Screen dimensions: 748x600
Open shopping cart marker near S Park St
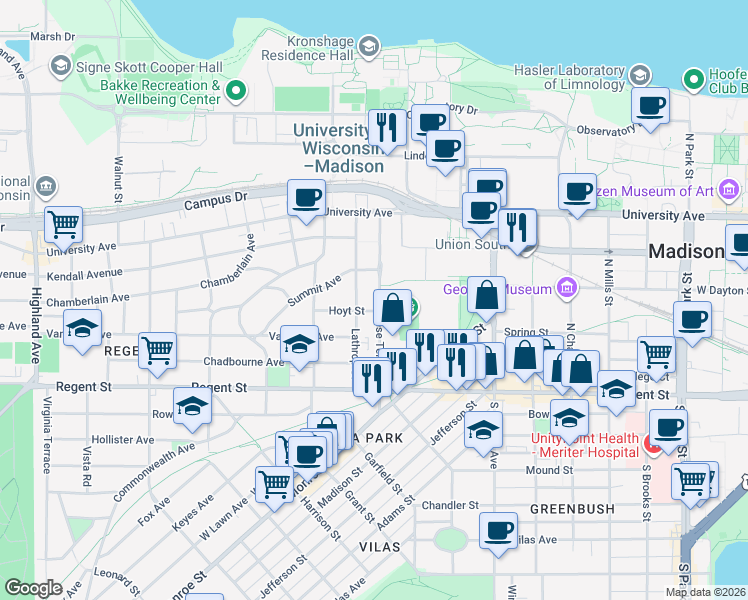tap(690, 481)
